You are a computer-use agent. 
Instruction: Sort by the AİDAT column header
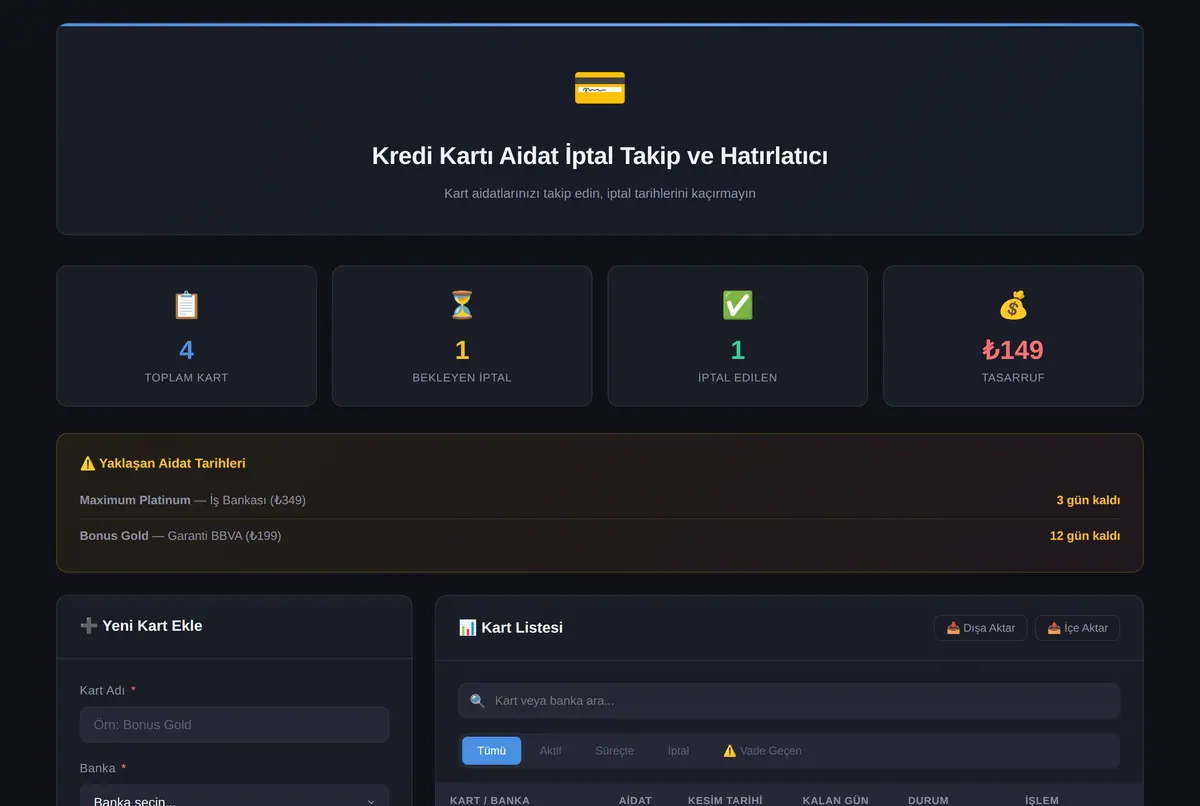pos(635,800)
